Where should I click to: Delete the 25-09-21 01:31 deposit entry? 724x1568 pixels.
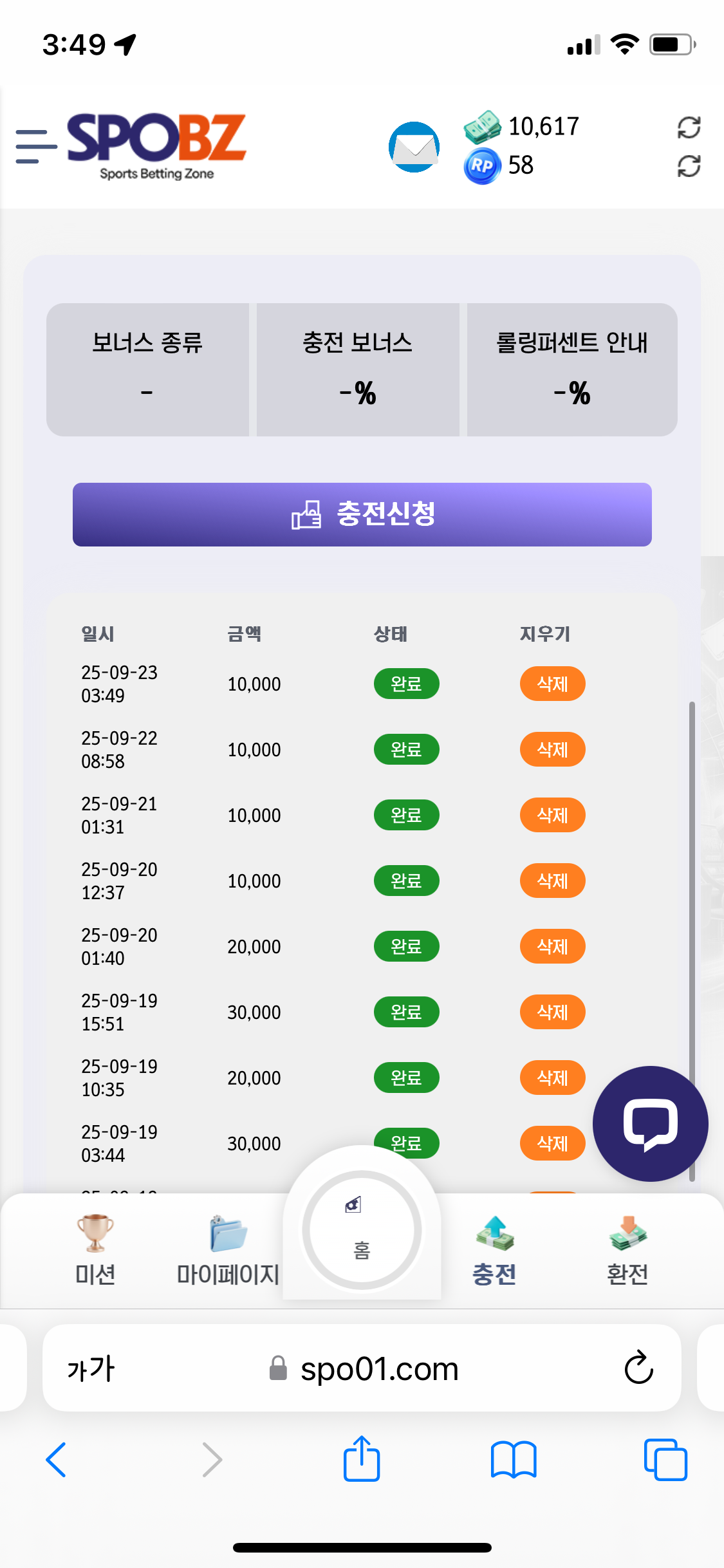click(x=552, y=815)
